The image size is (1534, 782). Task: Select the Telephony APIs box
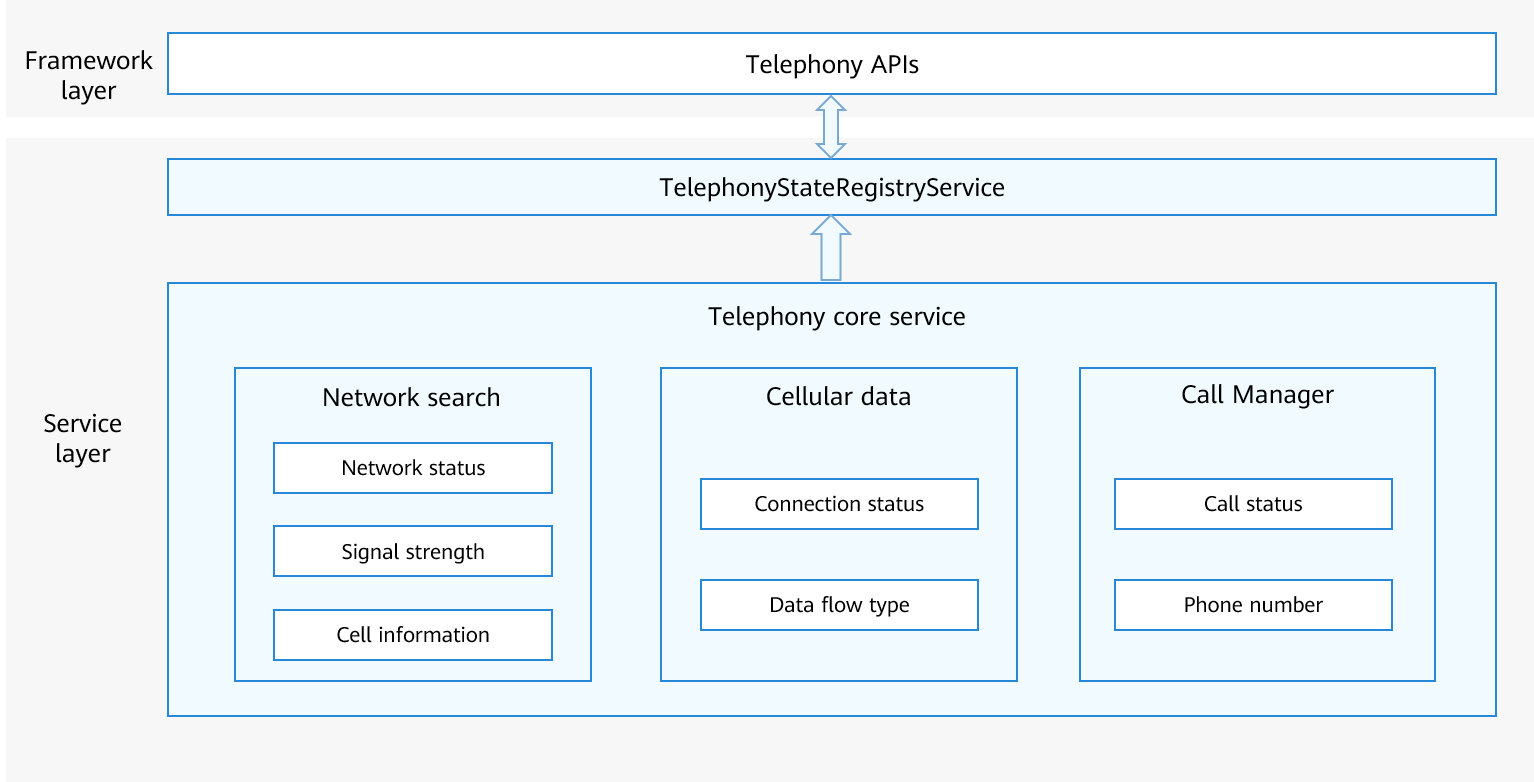tap(831, 64)
